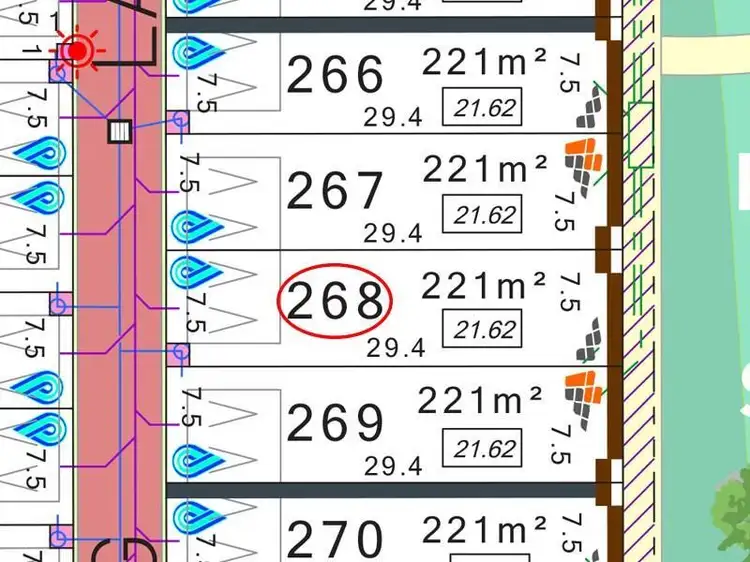Click the pink square between lots 268 and 269
Screen dimensions: 750x562
coord(180,353)
